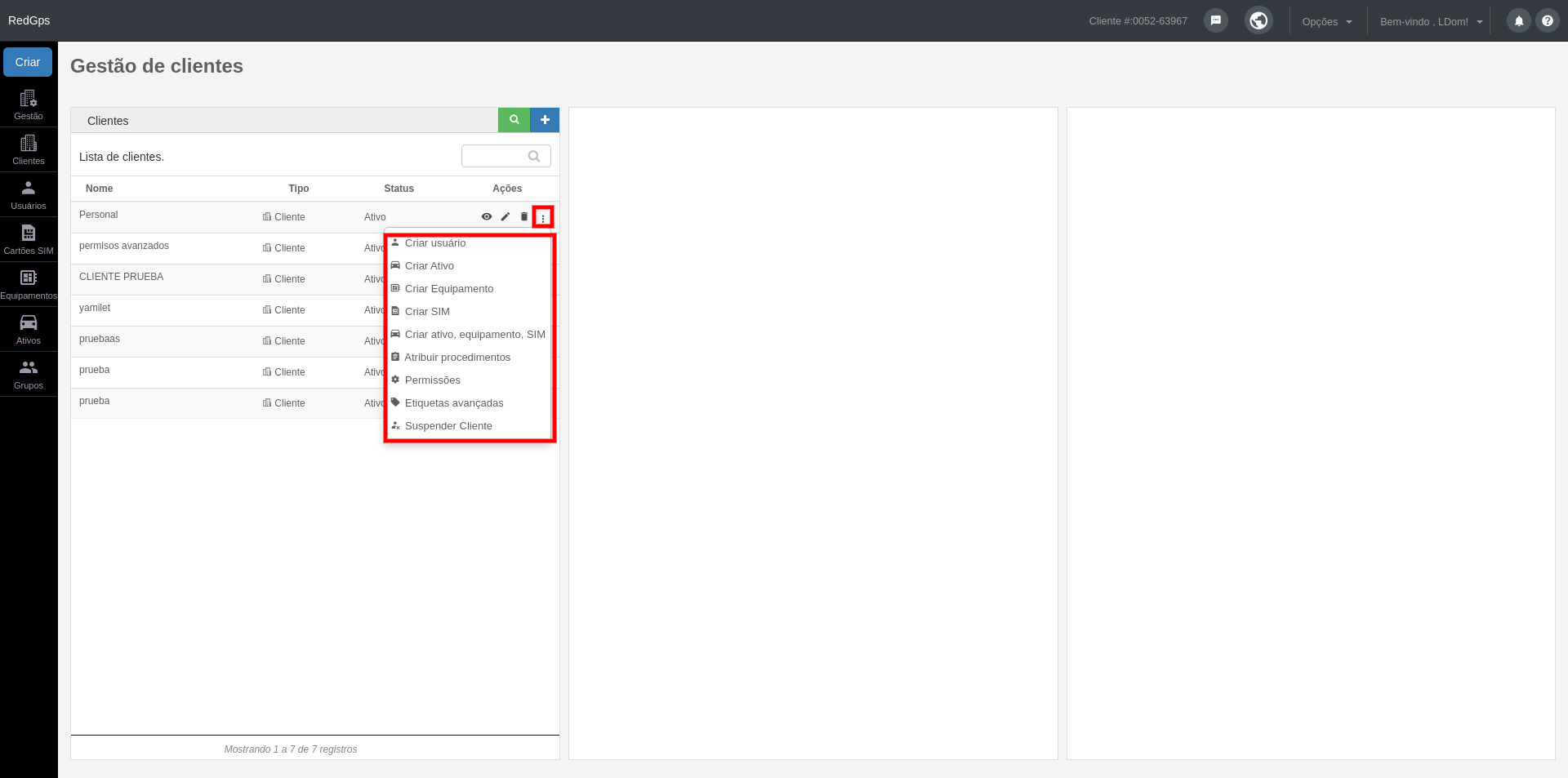
Task: Open the notifications bell
Action: [1518, 21]
